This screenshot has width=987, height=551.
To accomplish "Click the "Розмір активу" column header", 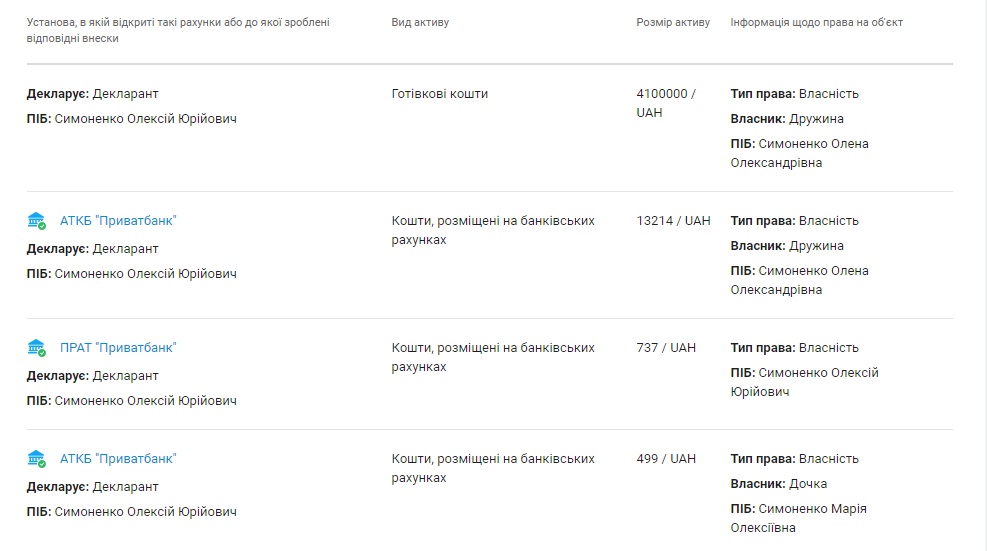I will coord(673,22).
